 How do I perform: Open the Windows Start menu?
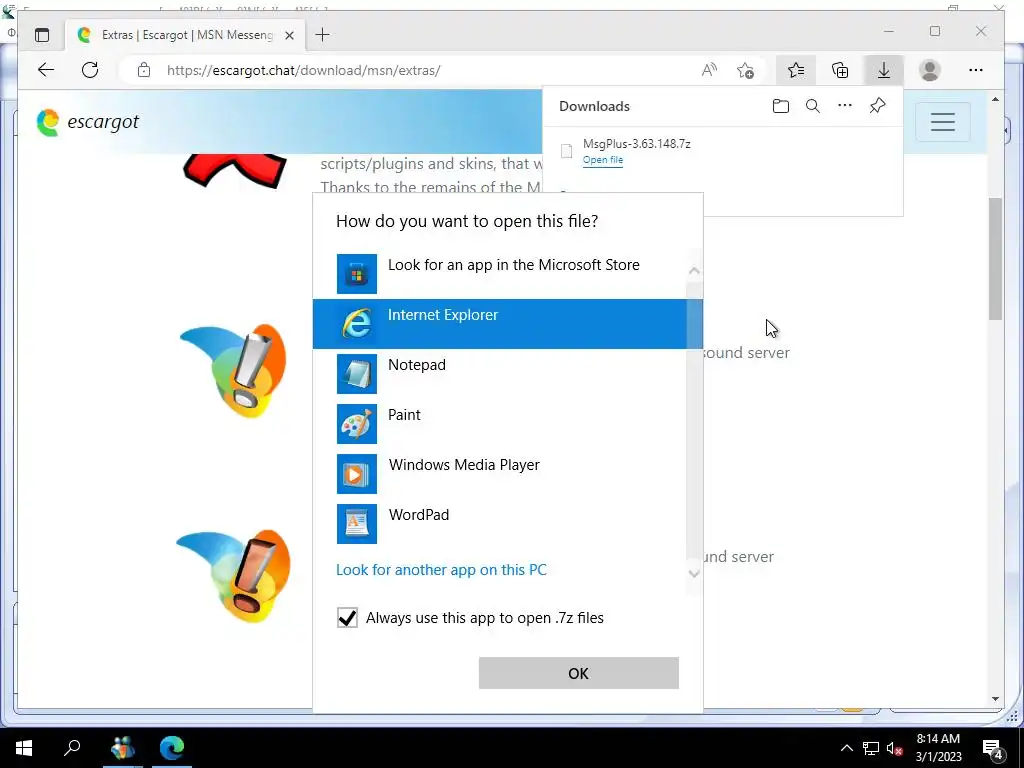click(24, 748)
